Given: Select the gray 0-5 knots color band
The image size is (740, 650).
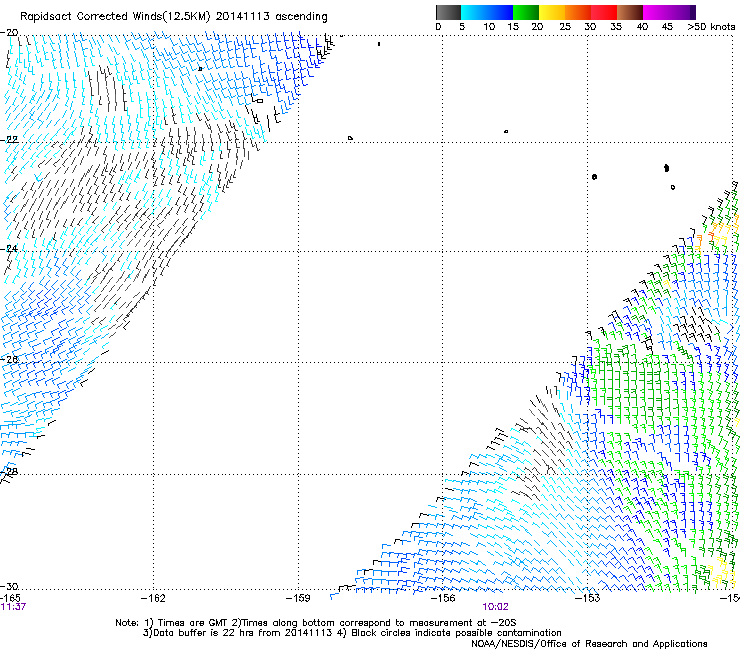Looking at the screenshot, I should [448, 12].
